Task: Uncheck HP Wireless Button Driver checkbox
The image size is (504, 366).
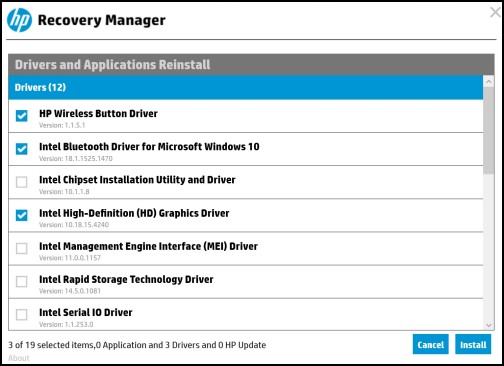Action: tap(22, 116)
